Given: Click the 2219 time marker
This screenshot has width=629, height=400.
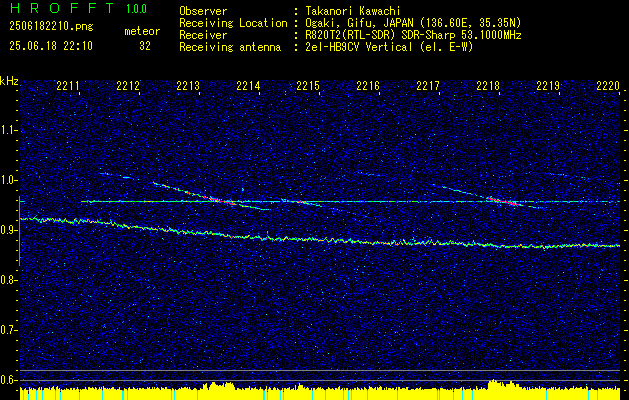Looking at the screenshot, I should point(548,85).
